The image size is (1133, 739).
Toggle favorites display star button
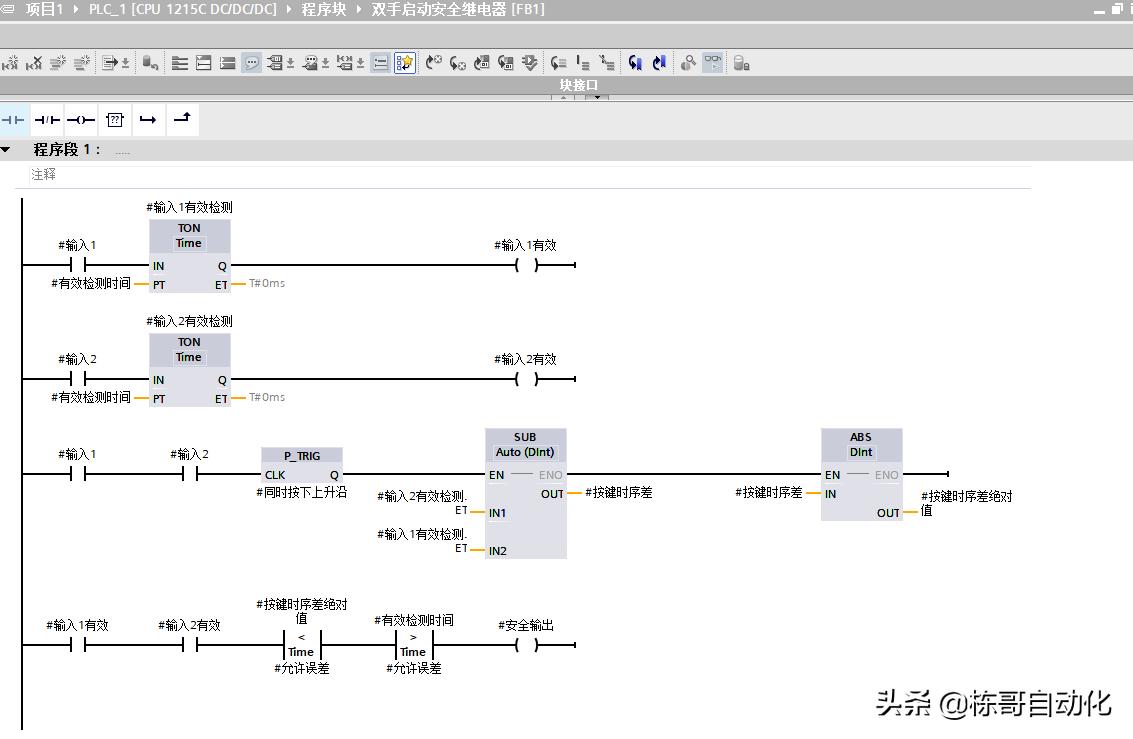pyautogui.click(x=404, y=63)
